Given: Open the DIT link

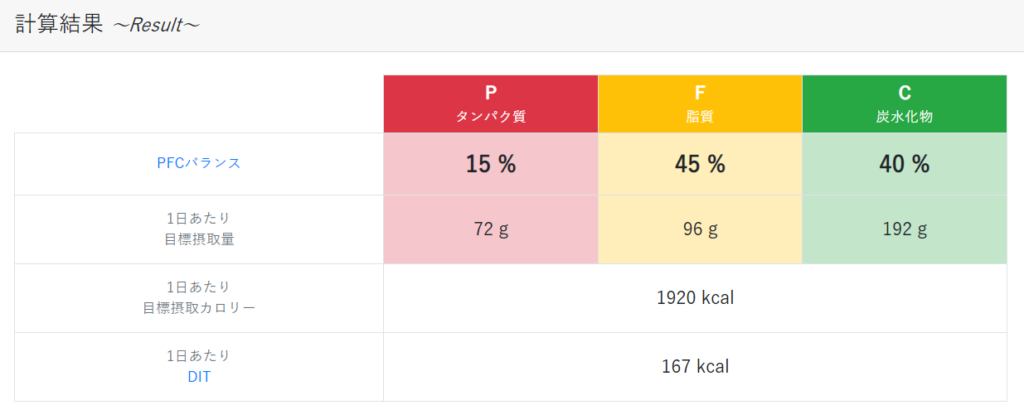Looking at the screenshot, I should click(x=199, y=377).
